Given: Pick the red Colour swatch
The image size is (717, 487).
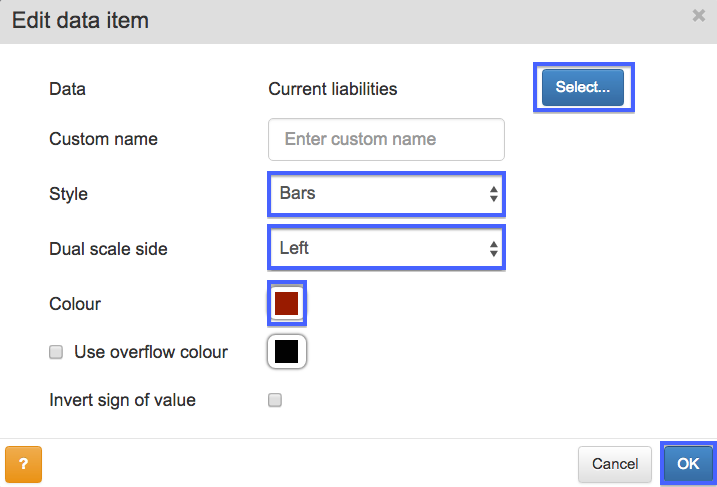Looking at the screenshot, I should pyautogui.click(x=287, y=304).
